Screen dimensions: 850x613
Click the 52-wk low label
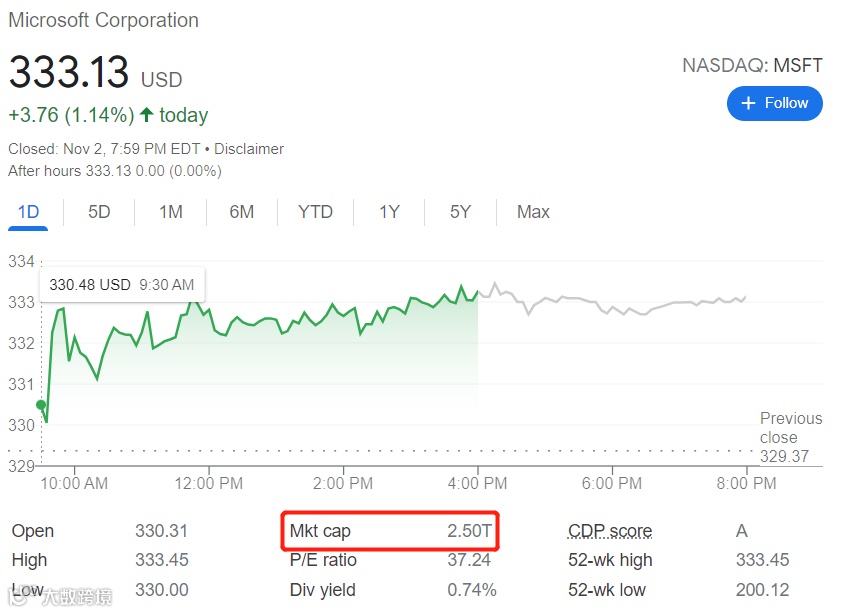point(607,590)
